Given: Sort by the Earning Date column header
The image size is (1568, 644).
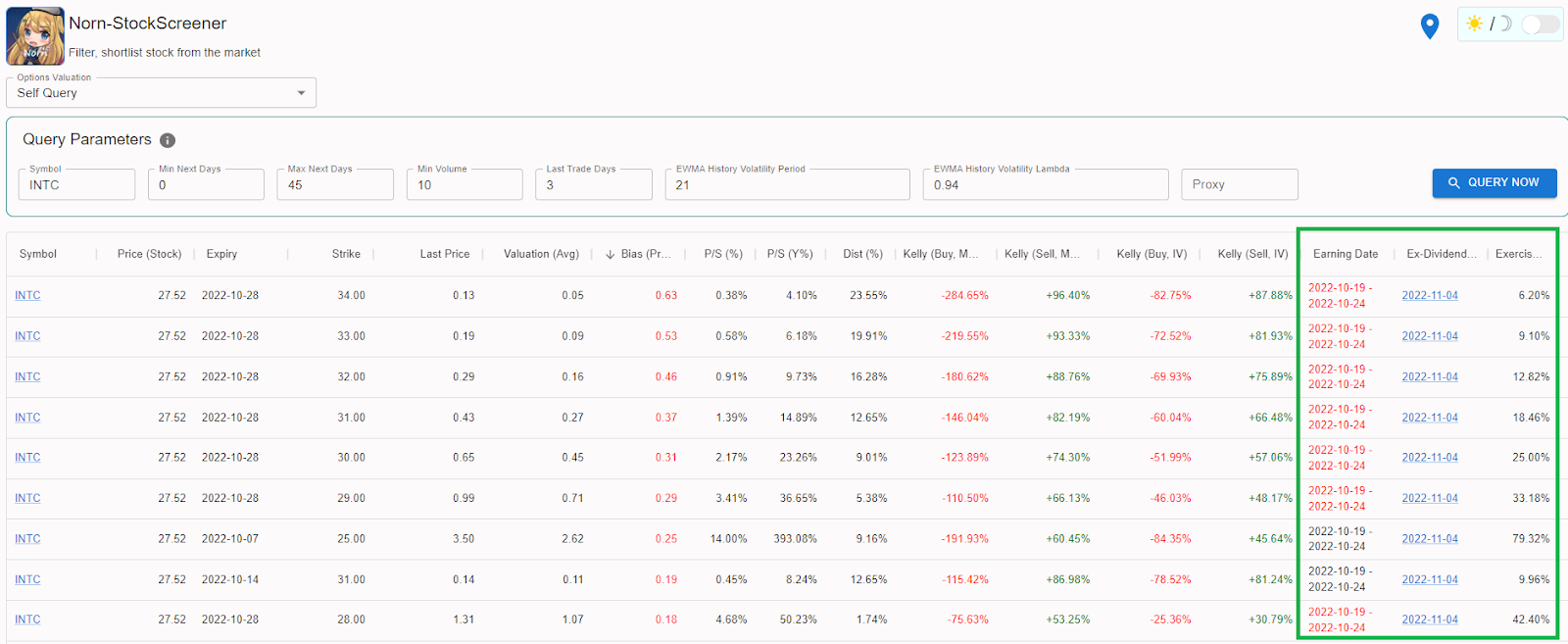Looking at the screenshot, I should pyautogui.click(x=1346, y=254).
